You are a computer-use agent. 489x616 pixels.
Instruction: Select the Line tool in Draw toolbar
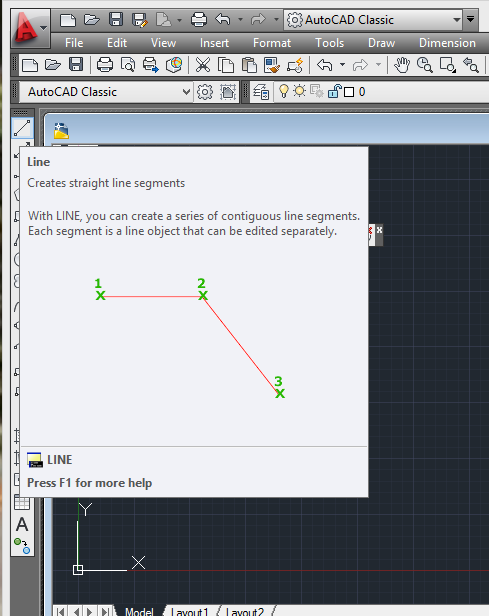[x=22, y=128]
